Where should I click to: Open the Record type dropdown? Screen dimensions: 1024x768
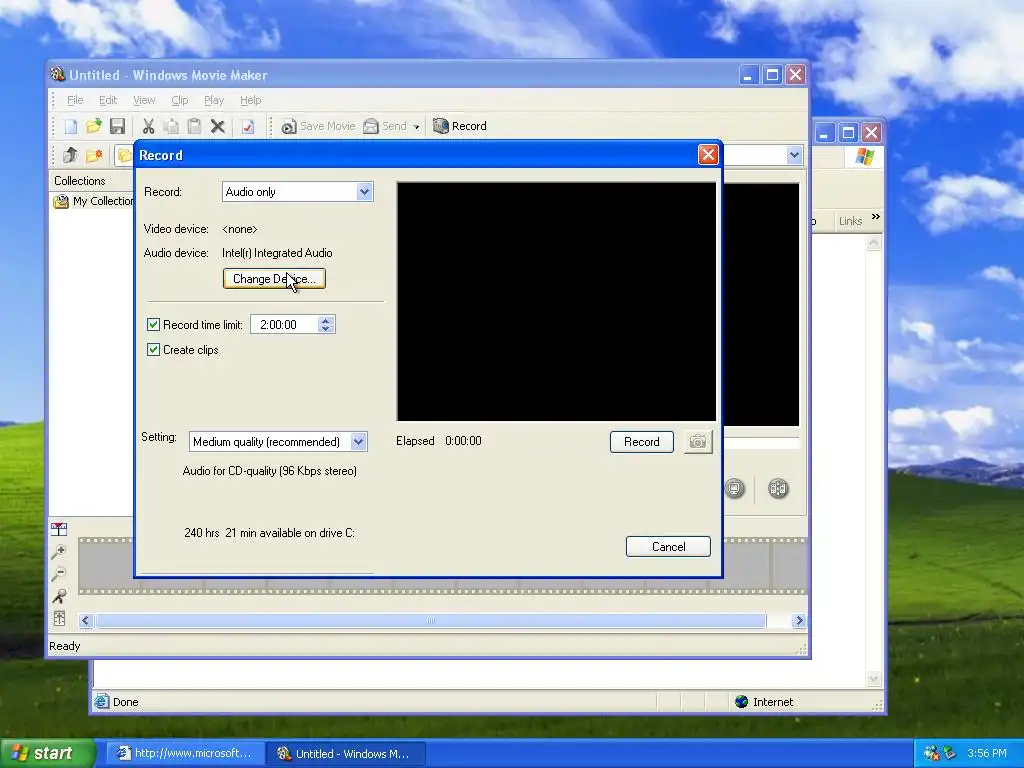364,192
